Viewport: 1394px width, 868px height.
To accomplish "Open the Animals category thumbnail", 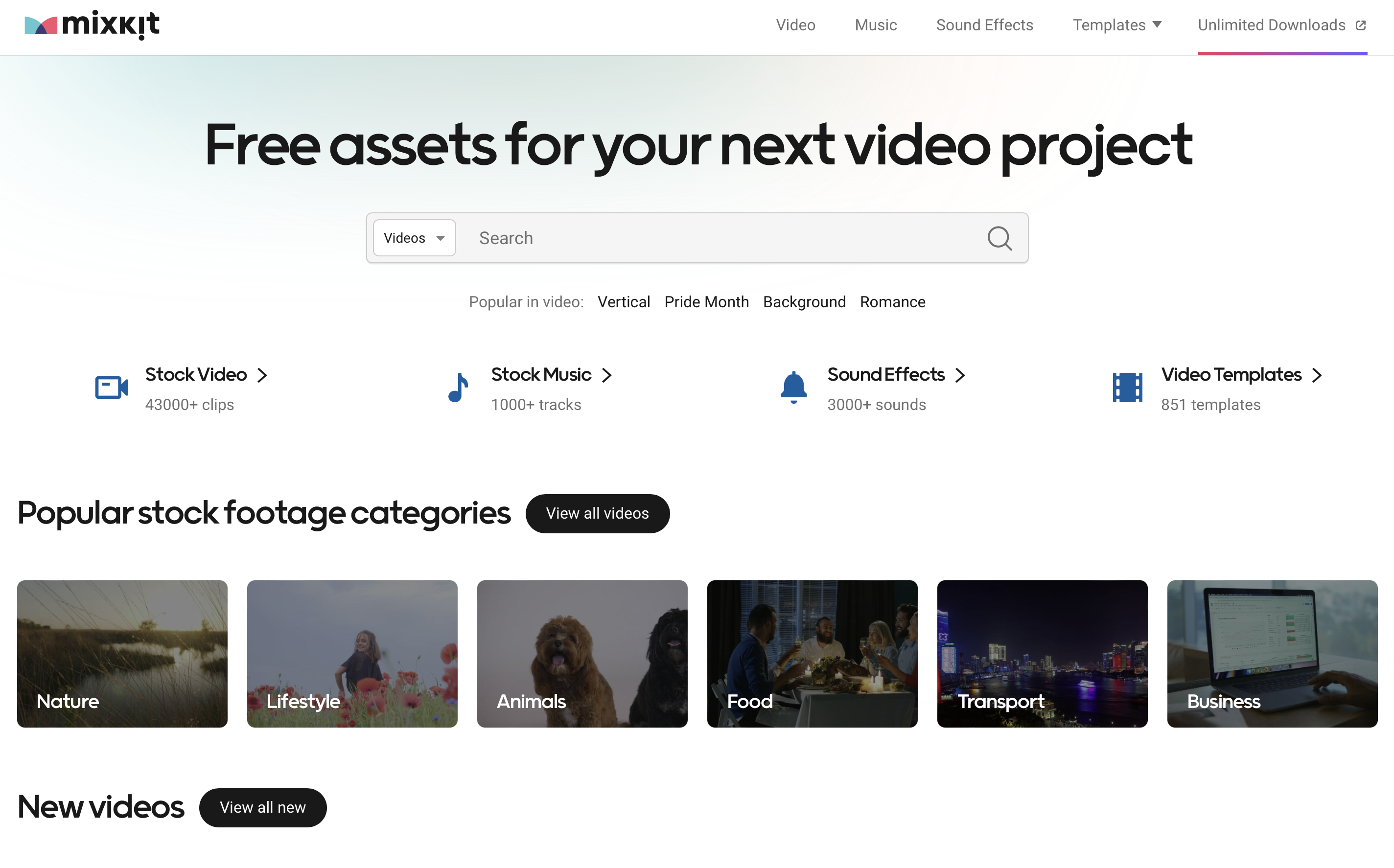I will click(x=581, y=653).
